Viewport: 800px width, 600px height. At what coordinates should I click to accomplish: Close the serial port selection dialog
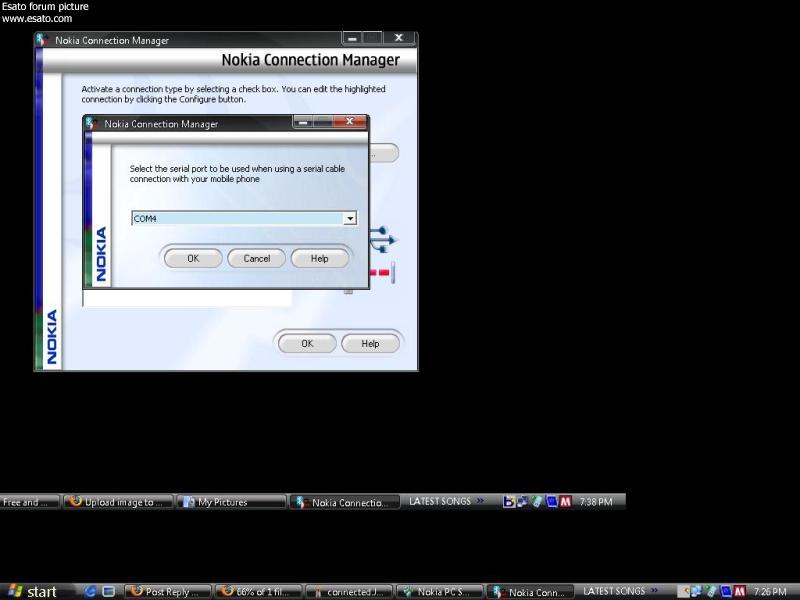(349, 121)
